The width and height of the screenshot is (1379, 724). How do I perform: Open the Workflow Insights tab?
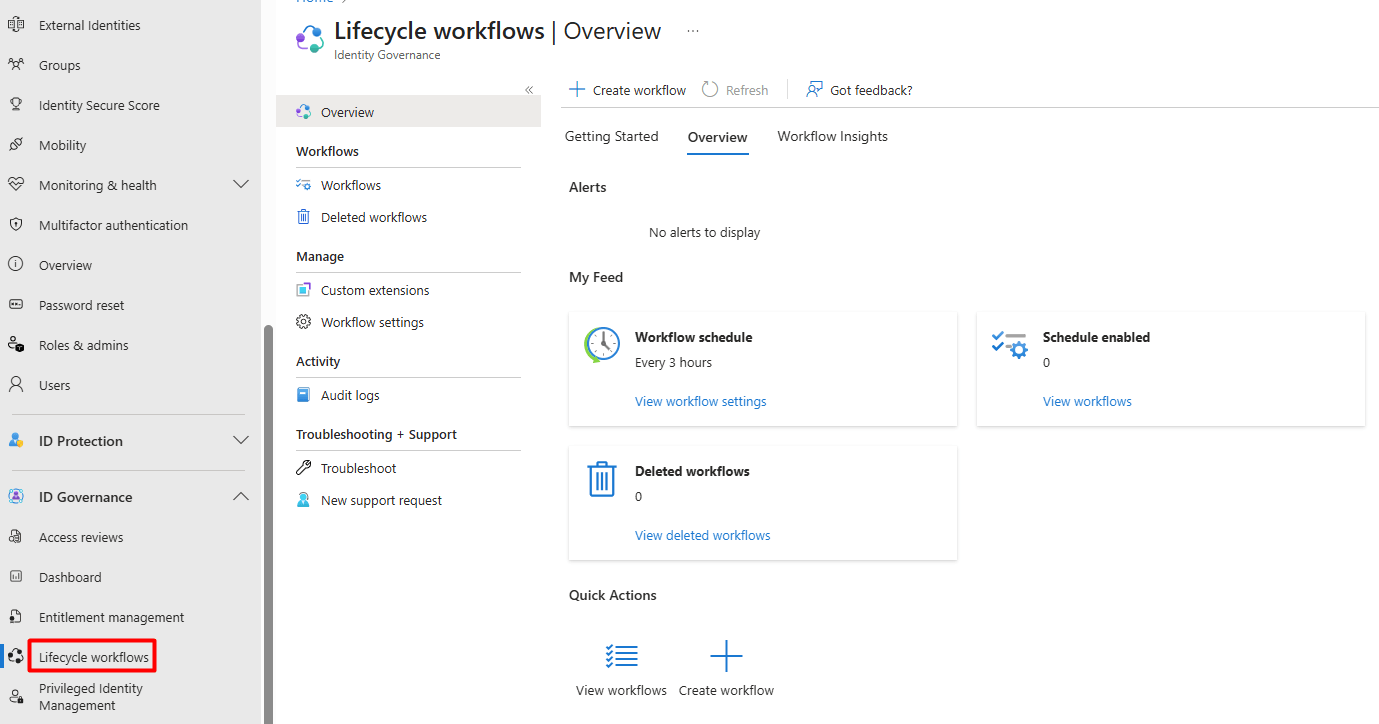point(833,136)
